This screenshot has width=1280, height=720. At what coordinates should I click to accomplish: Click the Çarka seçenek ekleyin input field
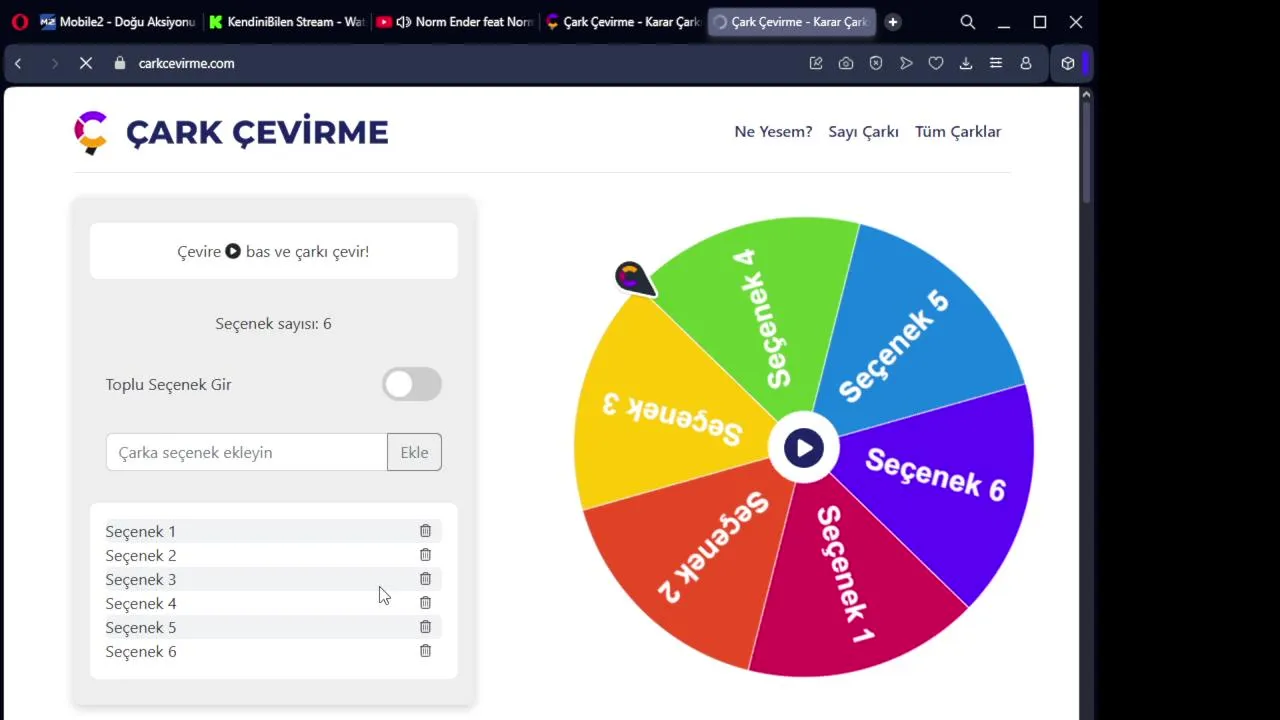247,452
